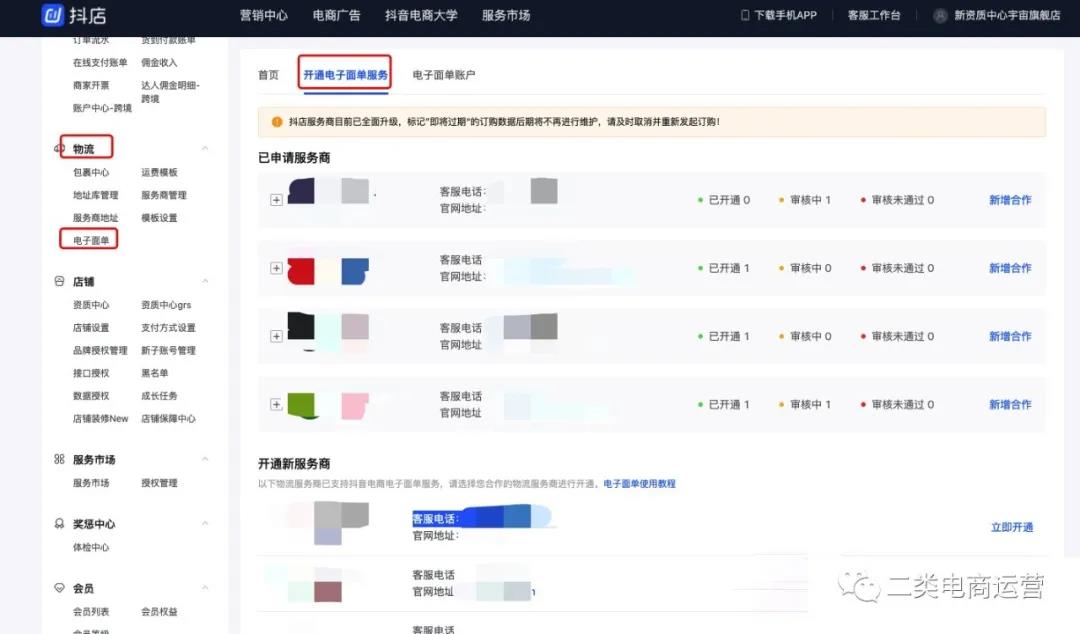Click the user avatar icon in header
1080x634 pixels.
click(x=940, y=16)
